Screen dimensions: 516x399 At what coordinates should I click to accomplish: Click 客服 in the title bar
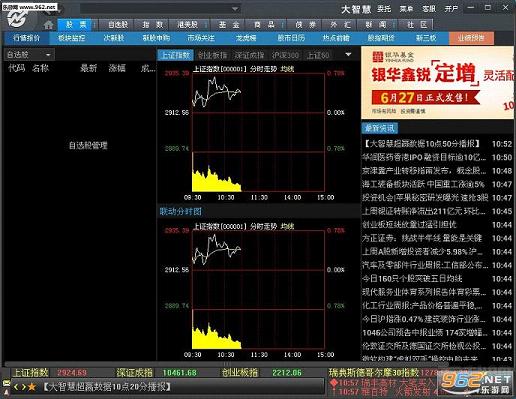click(x=429, y=9)
